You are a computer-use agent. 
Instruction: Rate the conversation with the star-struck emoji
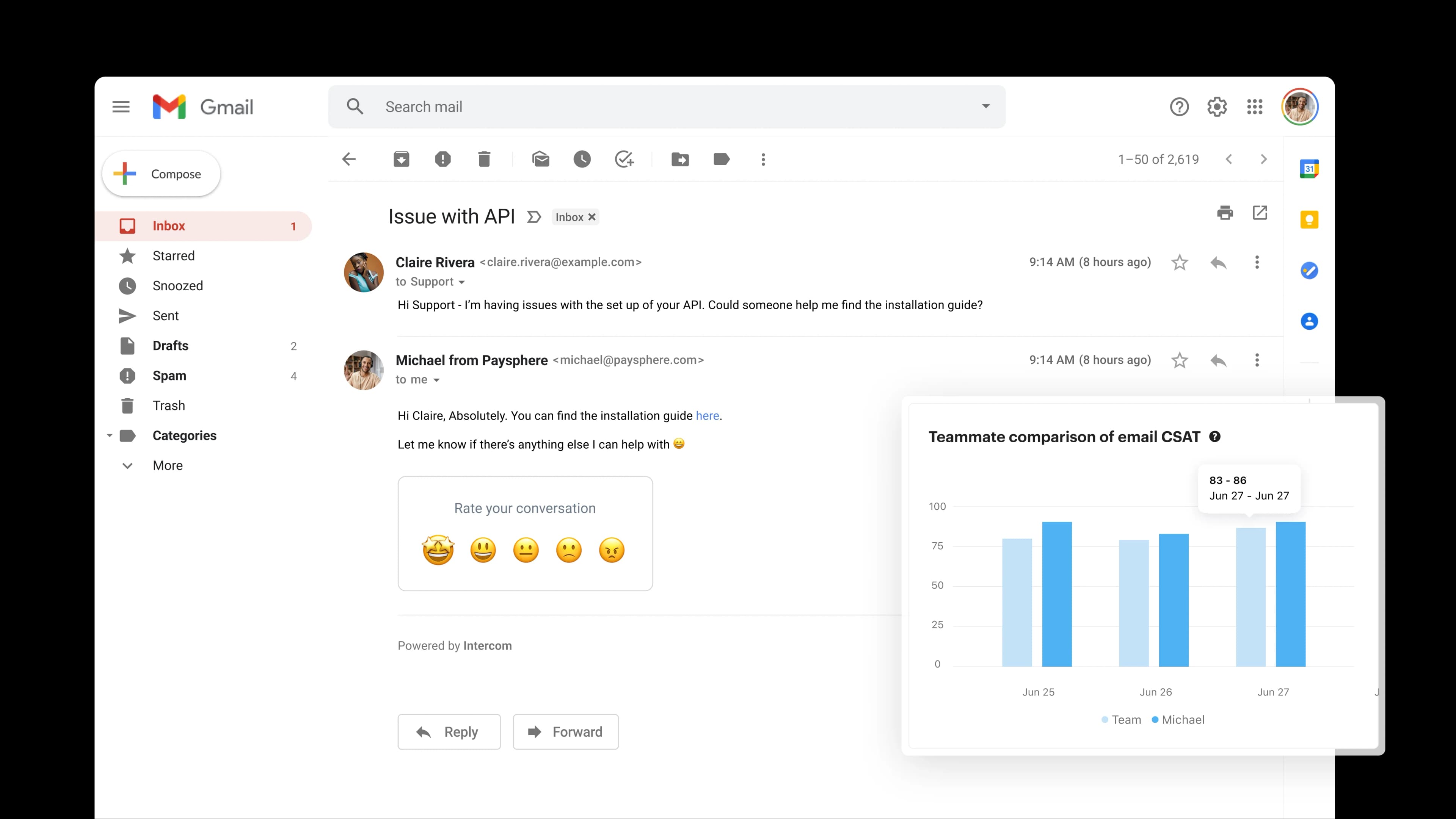(438, 550)
